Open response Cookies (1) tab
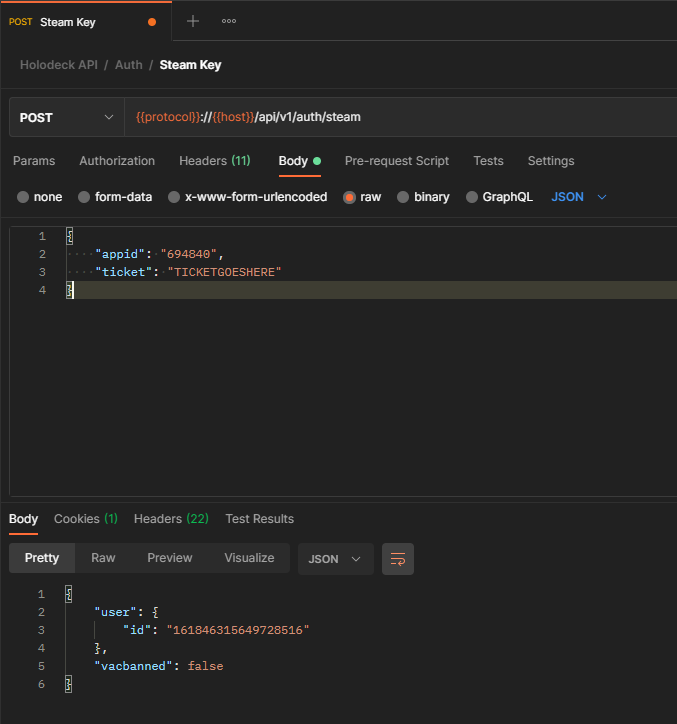This screenshot has height=724, width=677. pos(86,519)
